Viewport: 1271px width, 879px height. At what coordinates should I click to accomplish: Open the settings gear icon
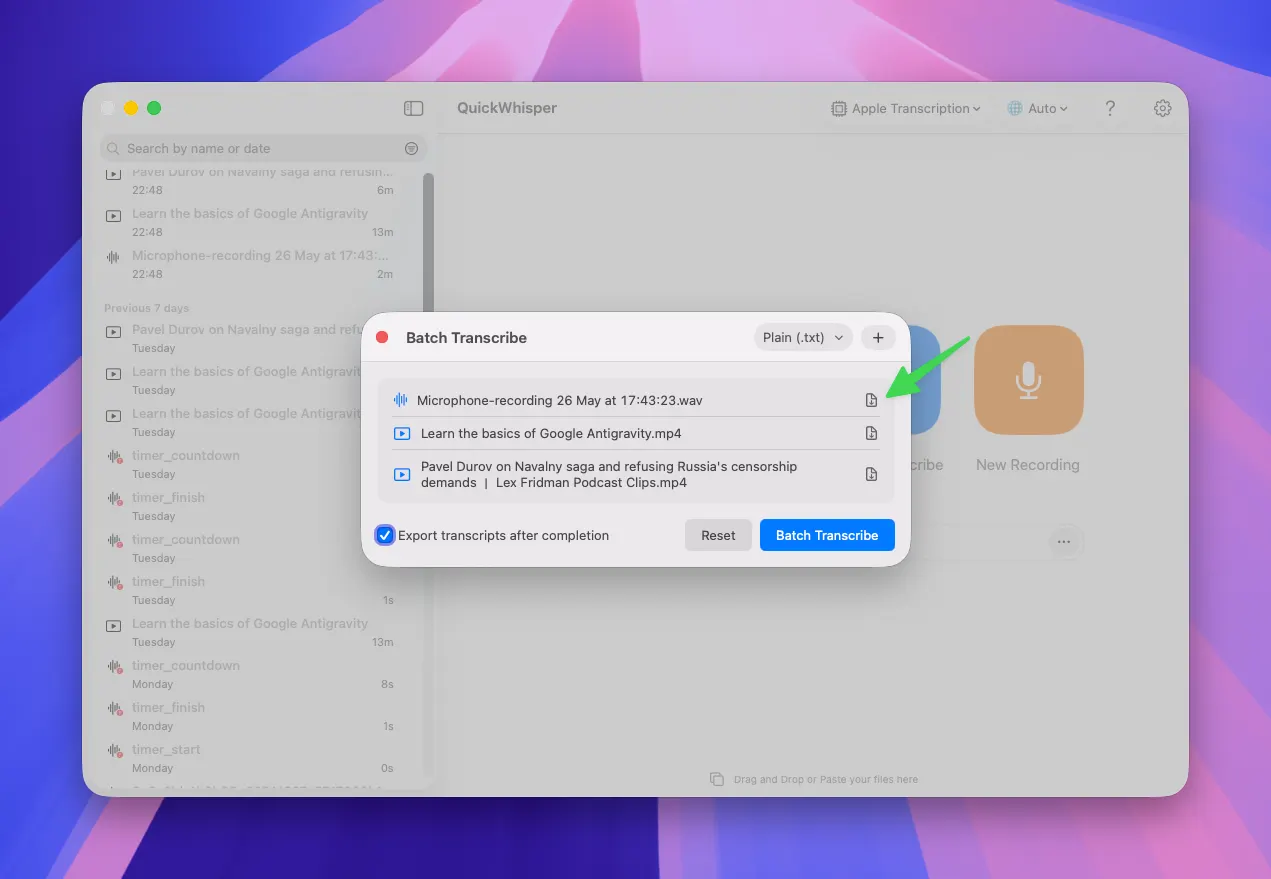(1162, 108)
